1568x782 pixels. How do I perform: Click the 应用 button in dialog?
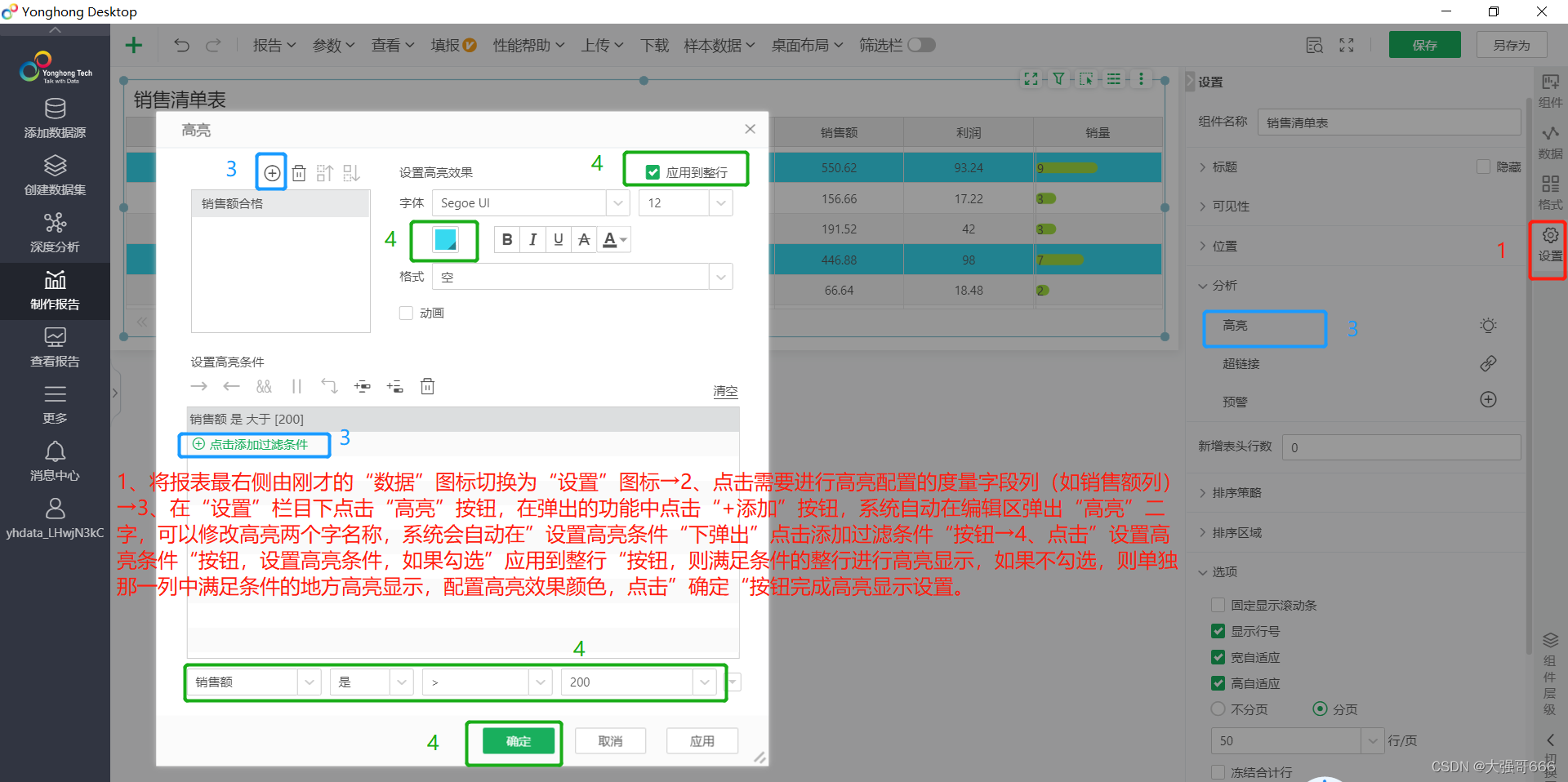(702, 741)
